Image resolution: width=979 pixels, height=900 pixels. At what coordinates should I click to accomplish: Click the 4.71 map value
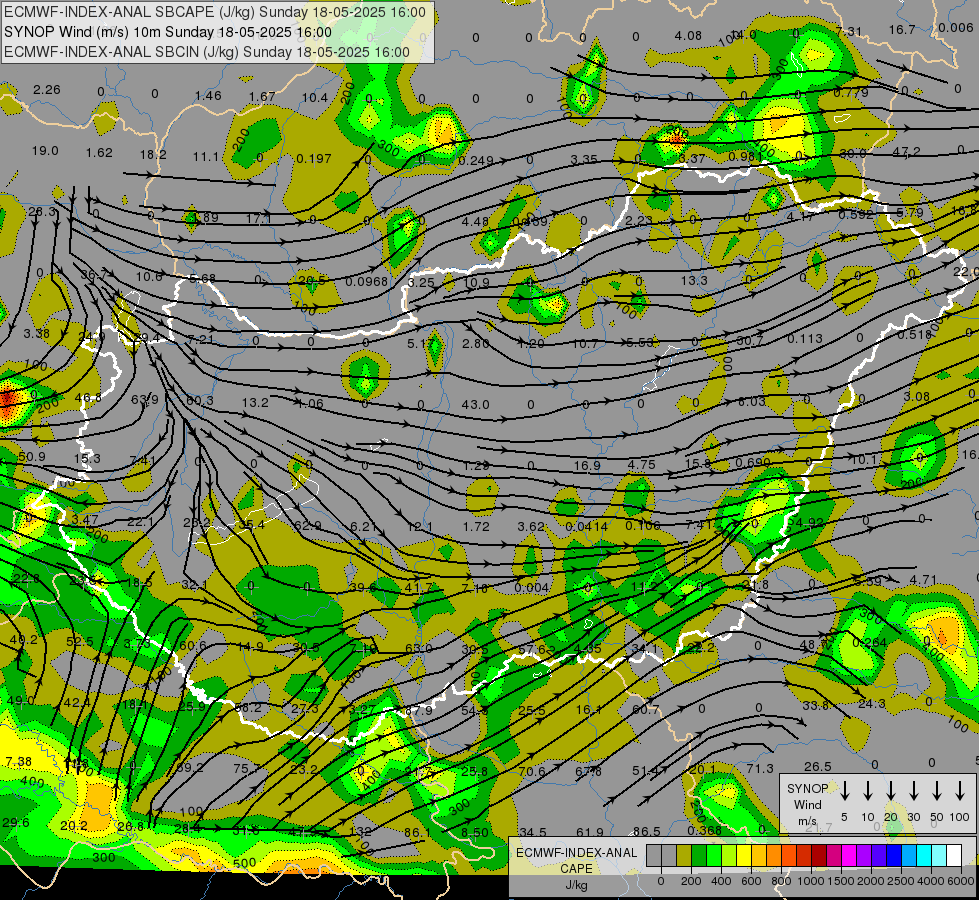tap(923, 580)
